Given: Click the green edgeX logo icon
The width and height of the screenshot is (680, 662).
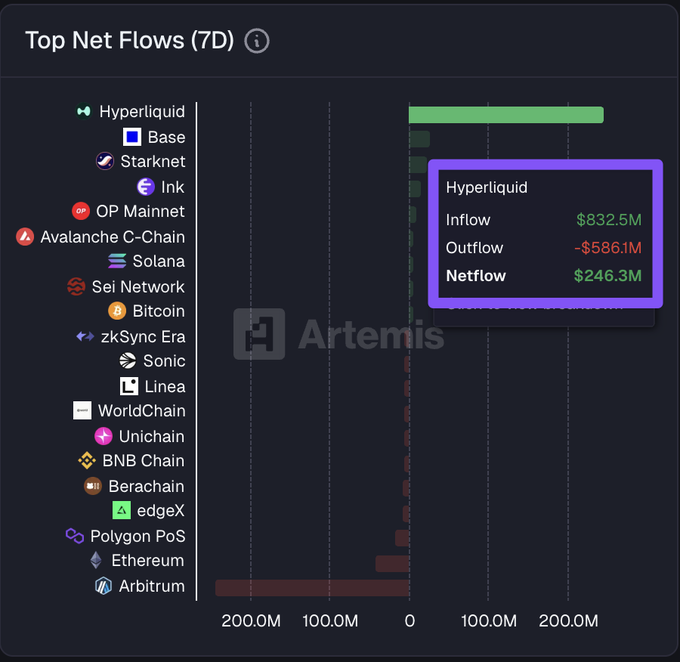Looking at the screenshot, I should point(121,511).
